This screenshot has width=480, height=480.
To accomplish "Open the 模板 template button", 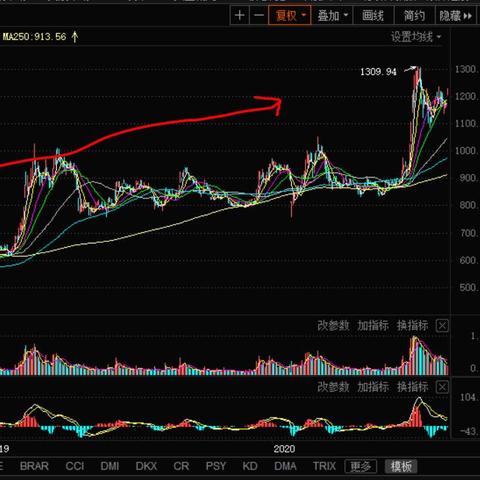I will 401,466.
